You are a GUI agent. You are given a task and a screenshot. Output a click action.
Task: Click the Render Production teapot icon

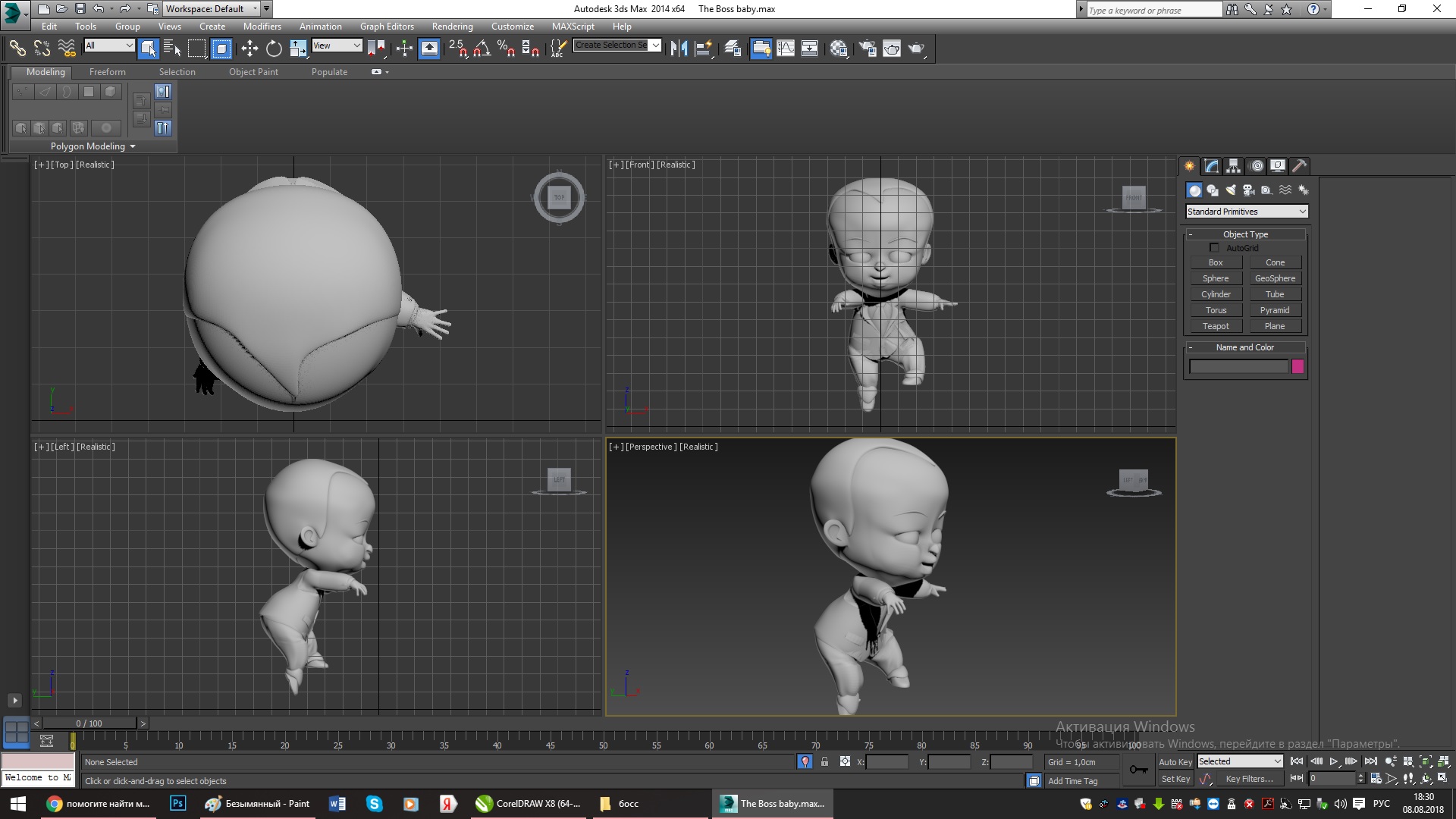point(916,49)
